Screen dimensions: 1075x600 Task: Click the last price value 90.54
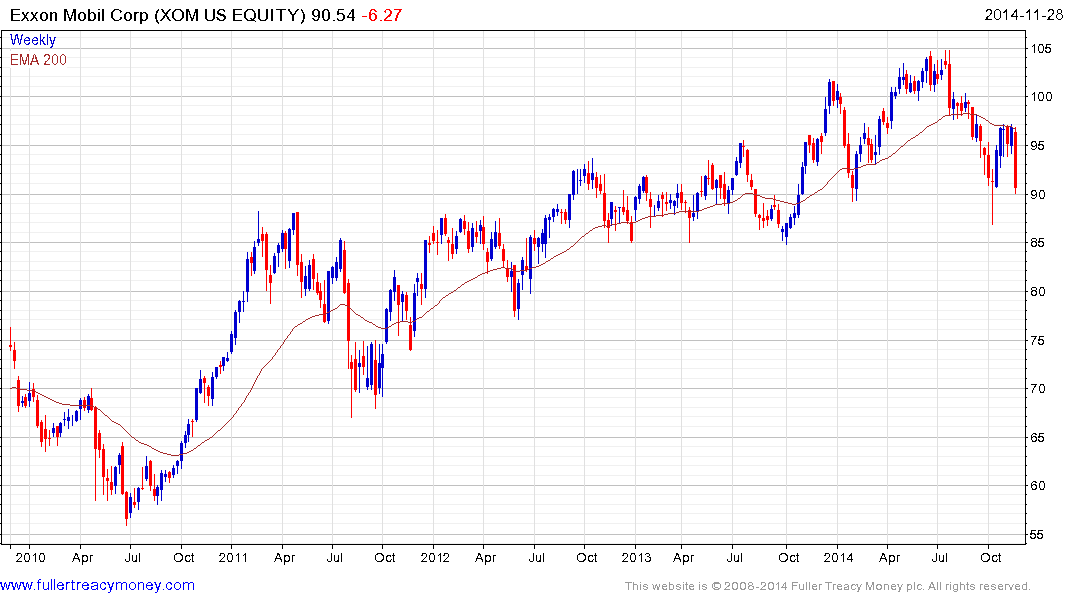click(333, 15)
